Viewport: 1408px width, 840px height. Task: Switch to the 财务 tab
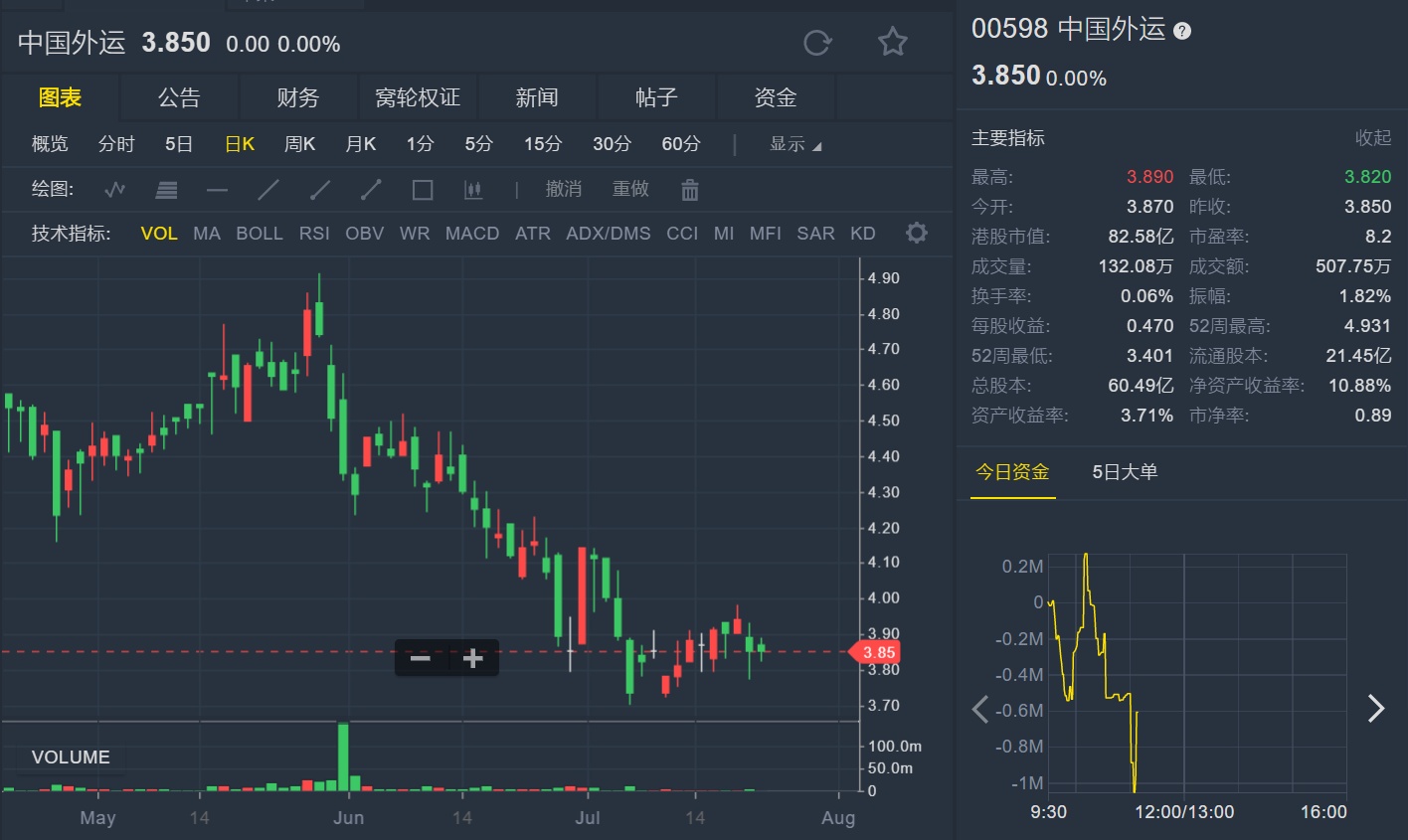point(297,97)
